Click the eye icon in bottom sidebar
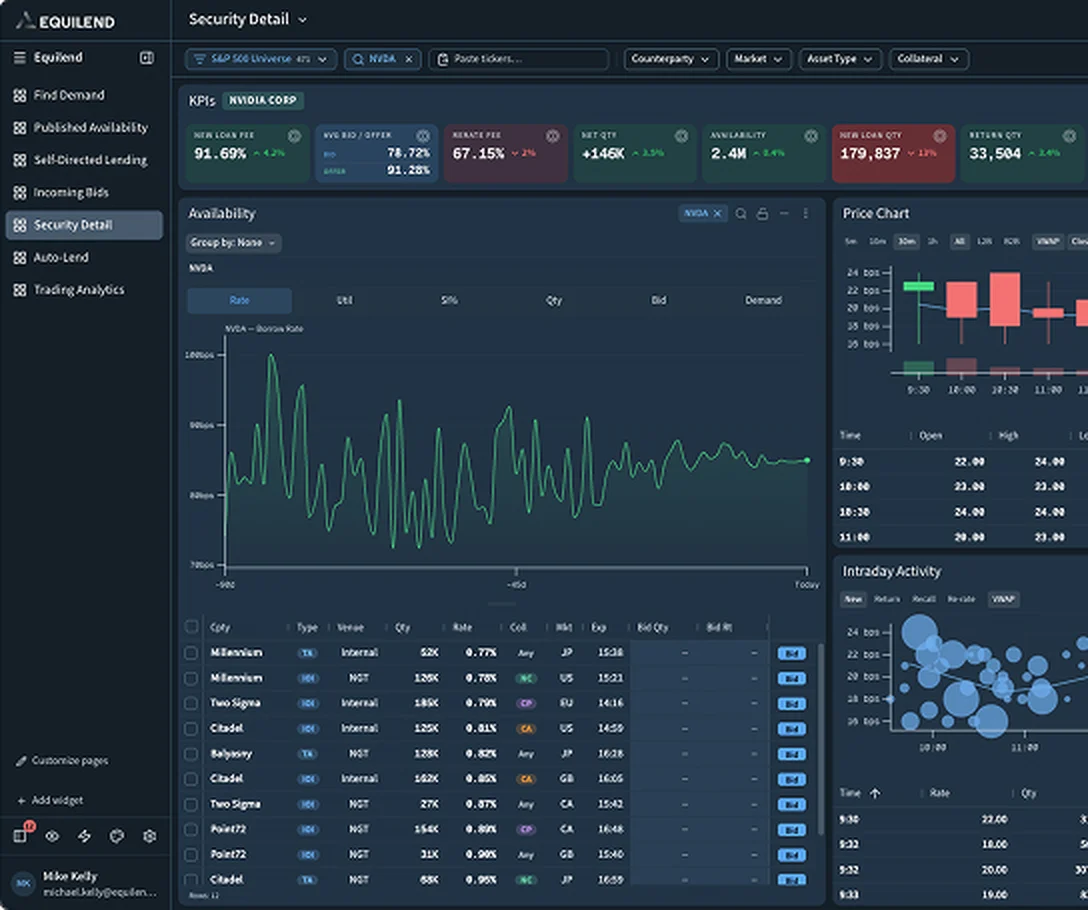The width and height of the screenshot is (1088, 910). point(52,836)
